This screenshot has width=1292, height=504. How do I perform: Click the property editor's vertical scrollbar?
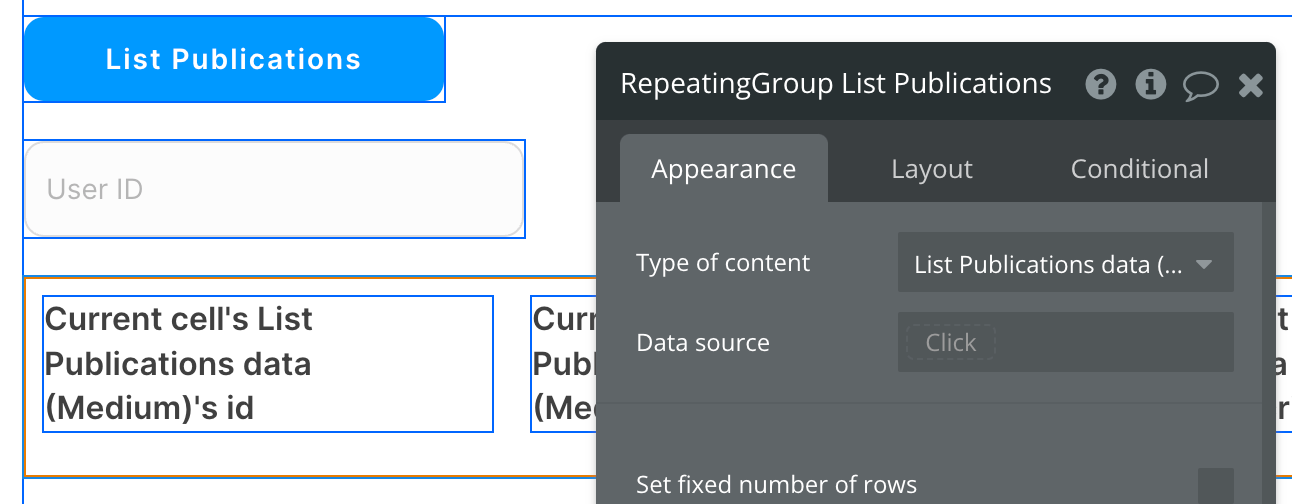[1269, 350]
